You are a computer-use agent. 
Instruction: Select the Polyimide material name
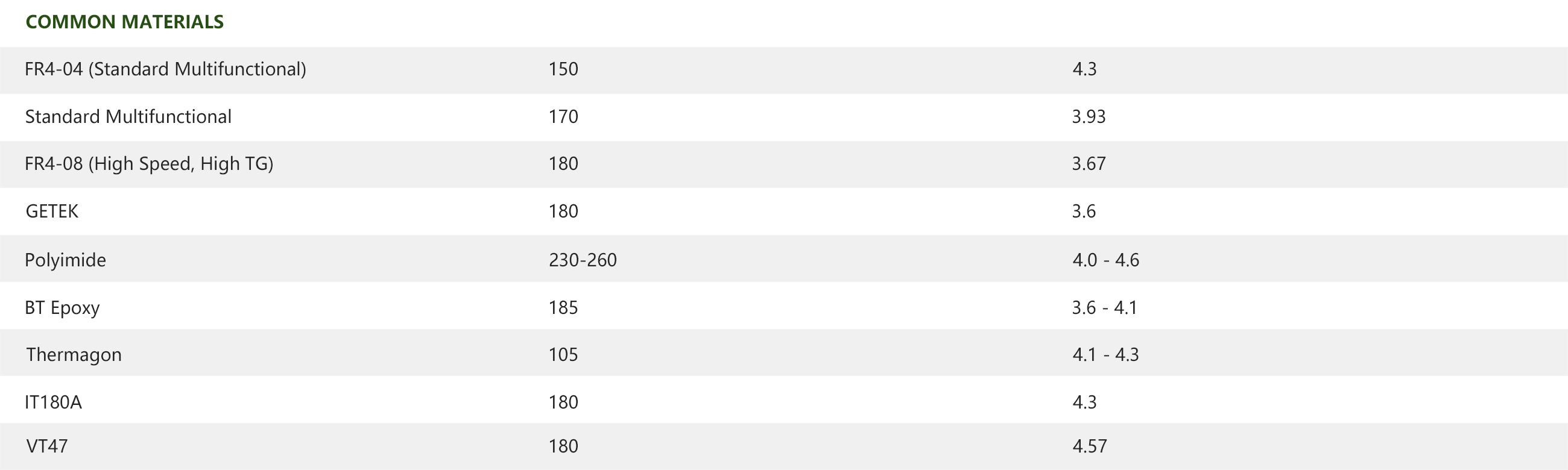coord(65,260)
